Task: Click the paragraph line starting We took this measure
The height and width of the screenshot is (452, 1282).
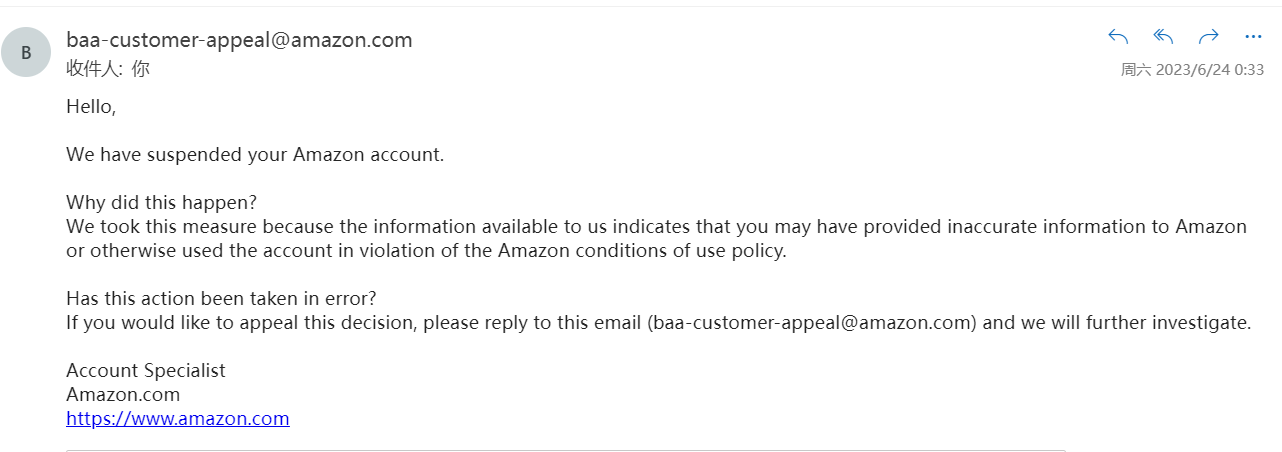Action: coord(656,227)
